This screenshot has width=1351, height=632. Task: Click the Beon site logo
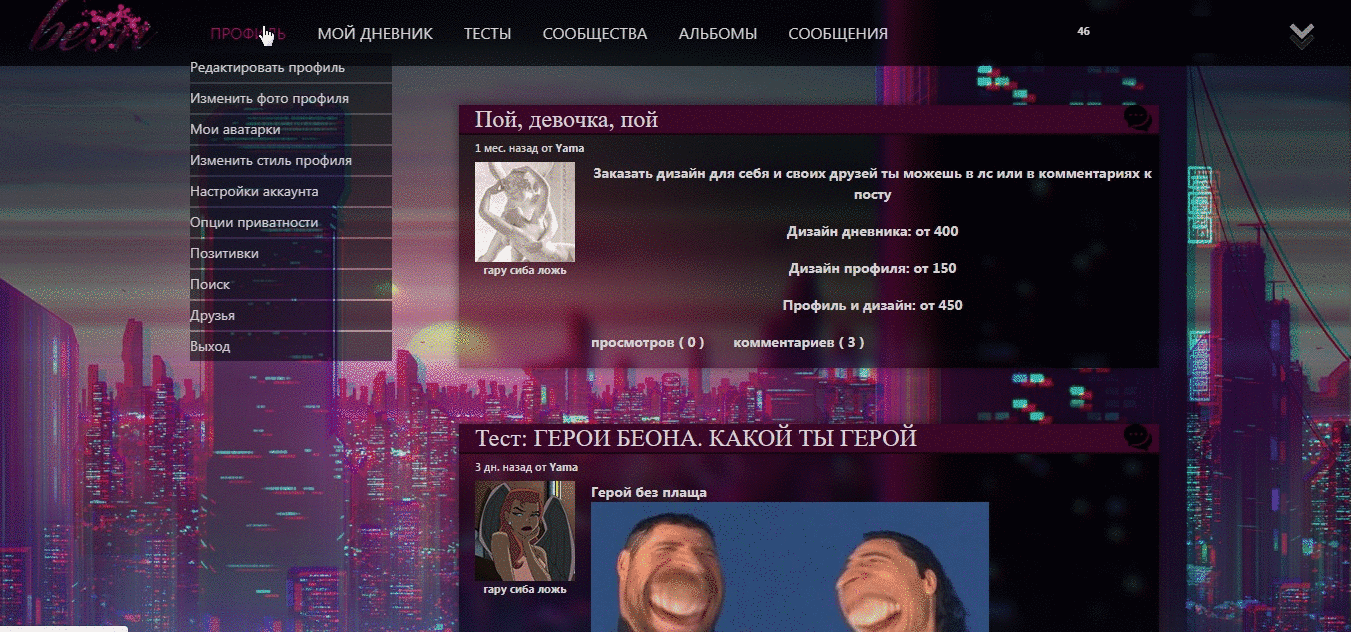click(x=90, y=28)
